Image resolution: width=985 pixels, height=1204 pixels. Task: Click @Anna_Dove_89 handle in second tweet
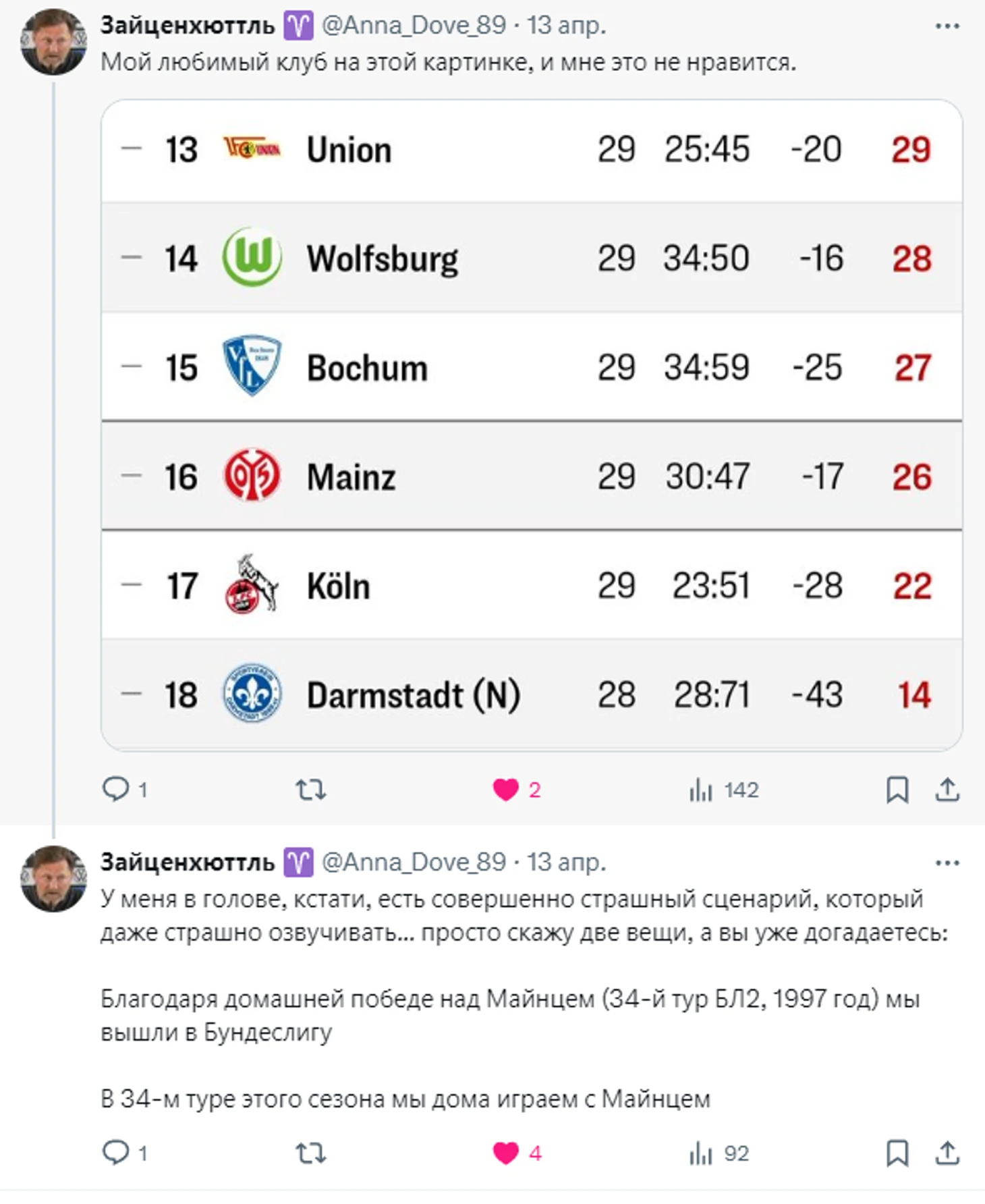(x=414, y=862)
